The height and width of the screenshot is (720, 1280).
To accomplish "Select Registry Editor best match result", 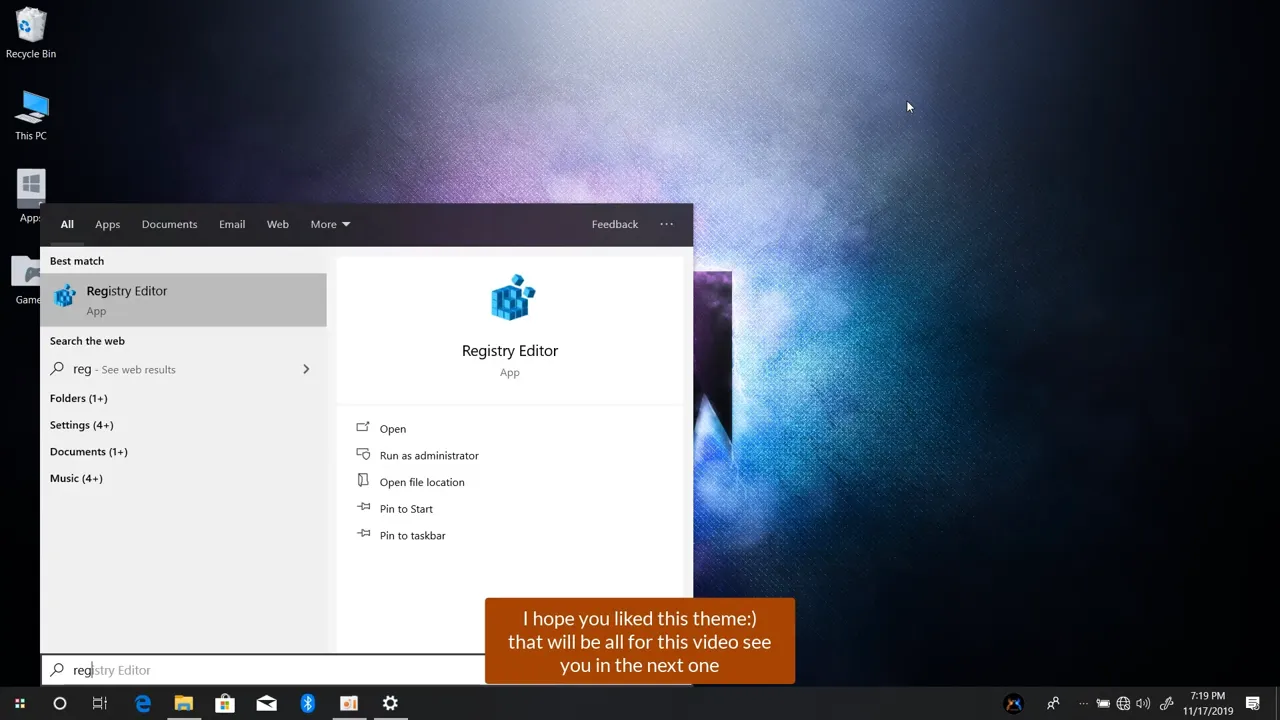I will [183, 300].
